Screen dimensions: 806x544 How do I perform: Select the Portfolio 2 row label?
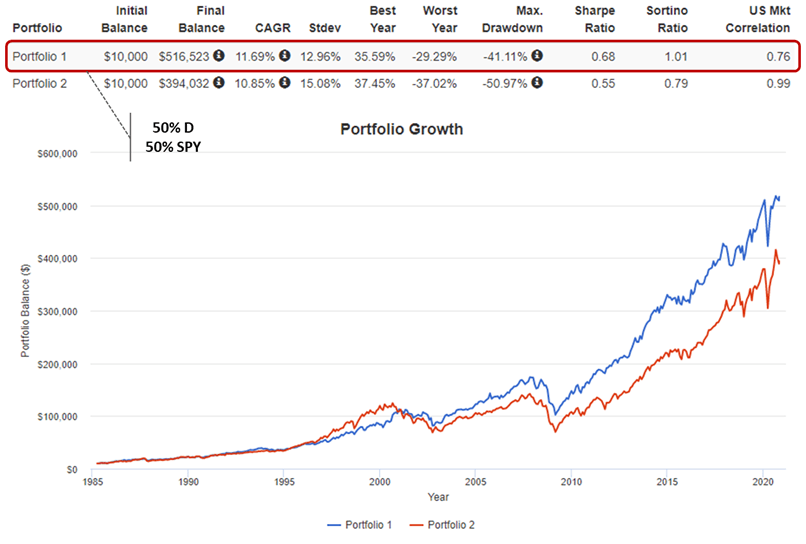pyautogui.click(x=40, y=83)
